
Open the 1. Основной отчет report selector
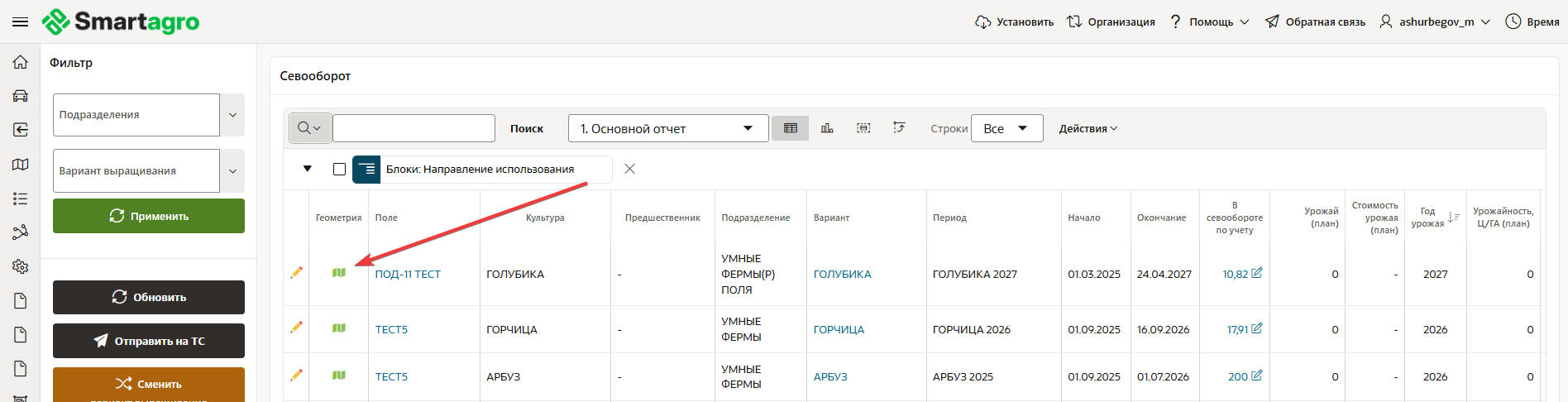tap(667, 128)
